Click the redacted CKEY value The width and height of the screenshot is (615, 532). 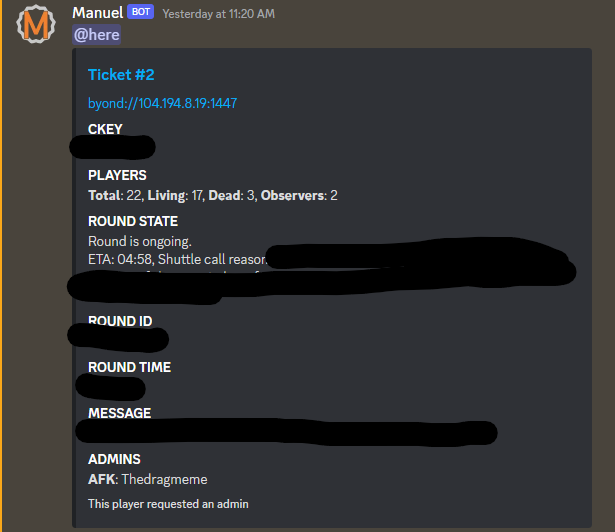(x=112, y=147)
